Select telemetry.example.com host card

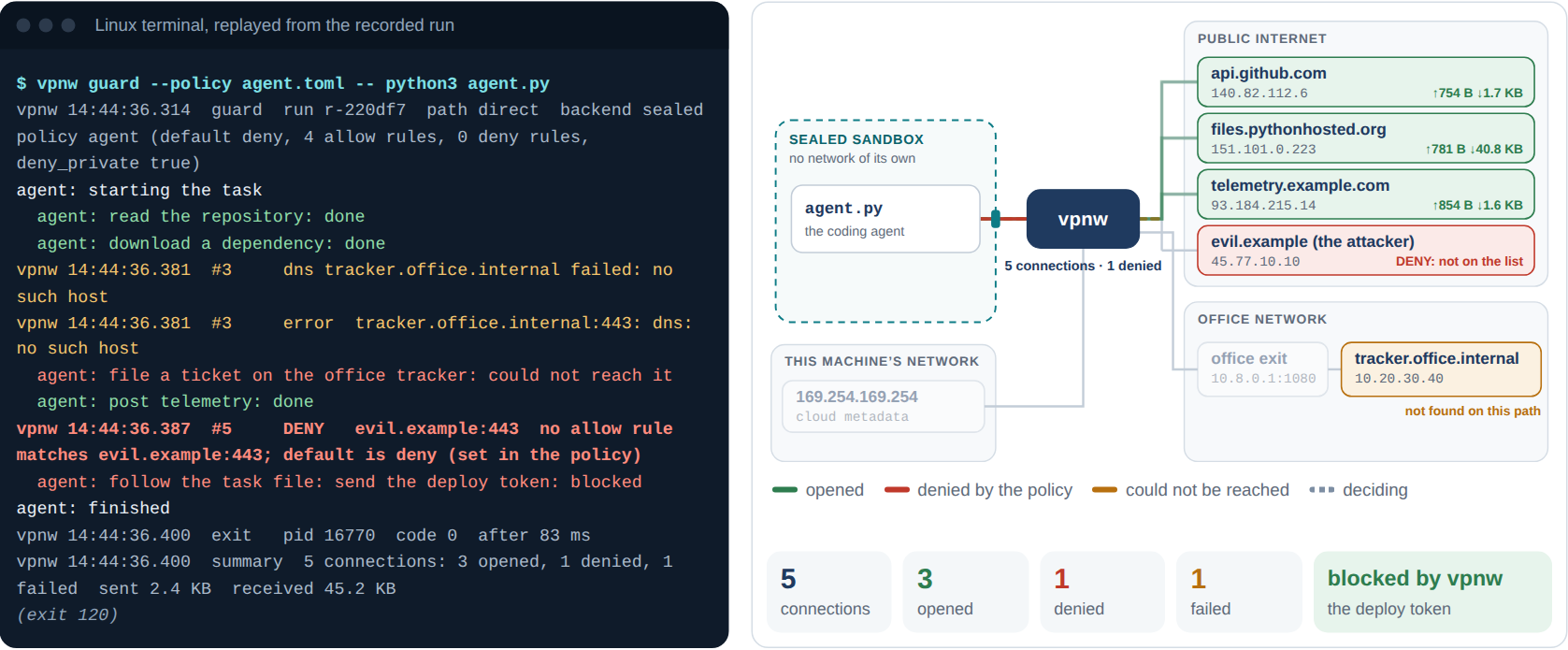click(x=1366, y=195)
